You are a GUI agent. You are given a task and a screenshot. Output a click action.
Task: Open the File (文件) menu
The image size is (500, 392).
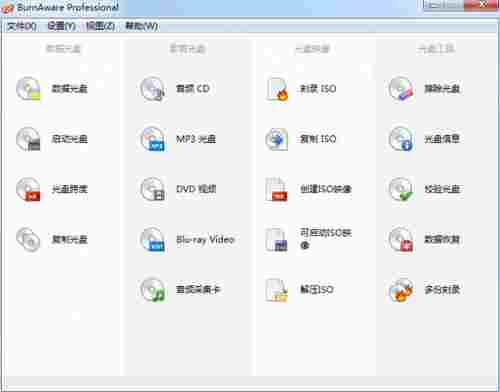(x=22, y=26)
